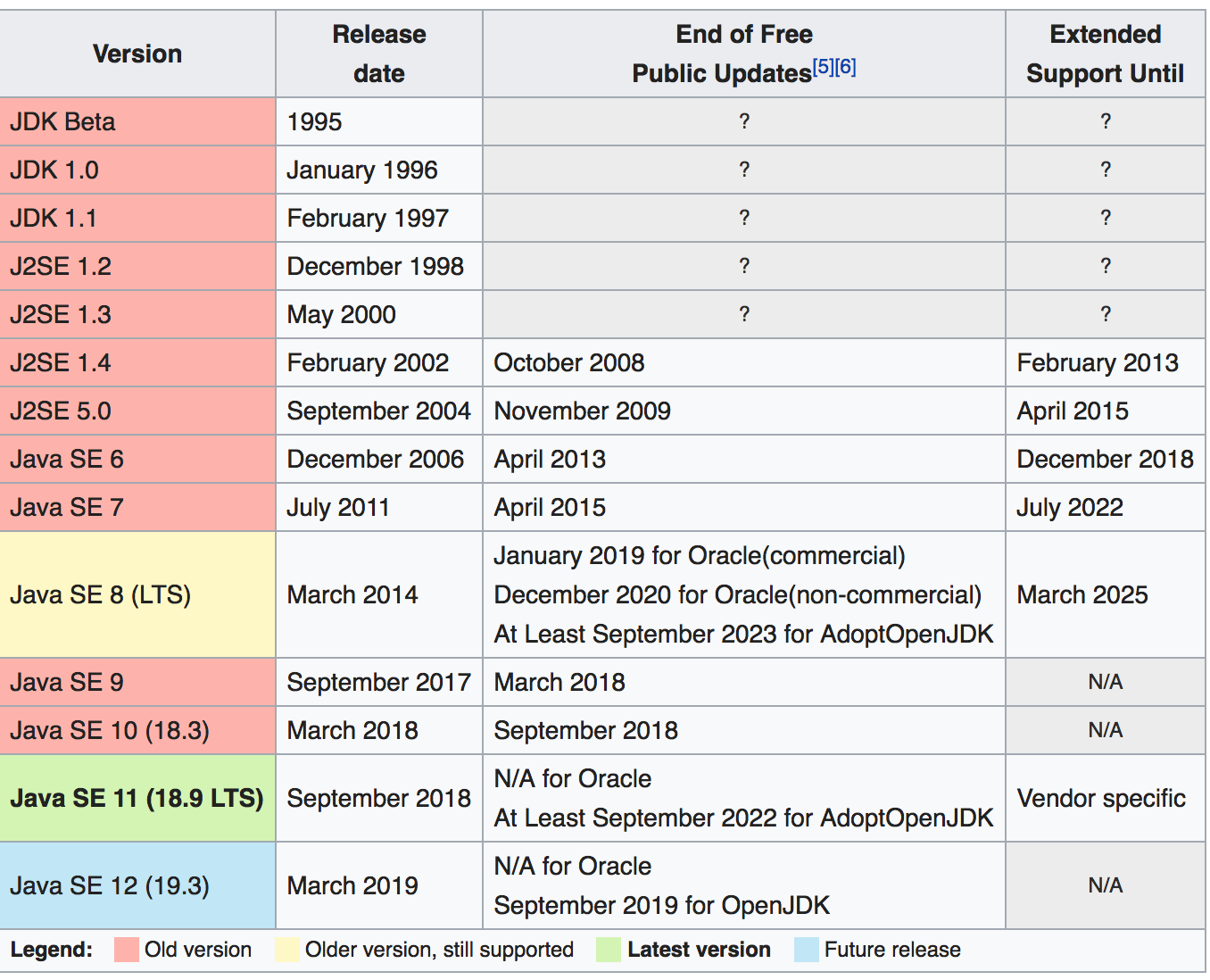Select the Java SE 9 version cell
Image resolution: width=1210 pixels, height=980 pixels.
(x=137, y=682)
